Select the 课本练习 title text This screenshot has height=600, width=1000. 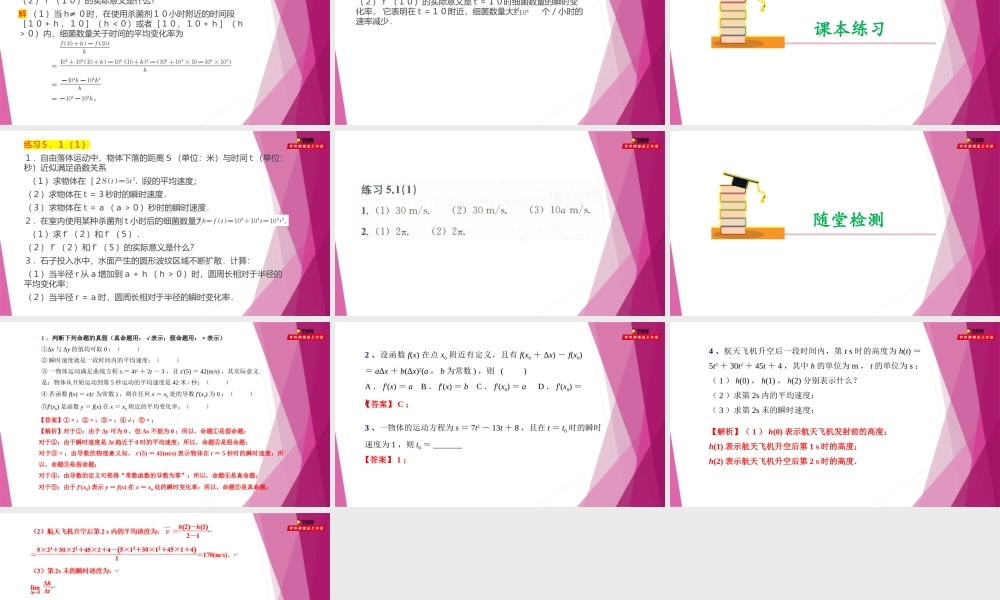849,29
